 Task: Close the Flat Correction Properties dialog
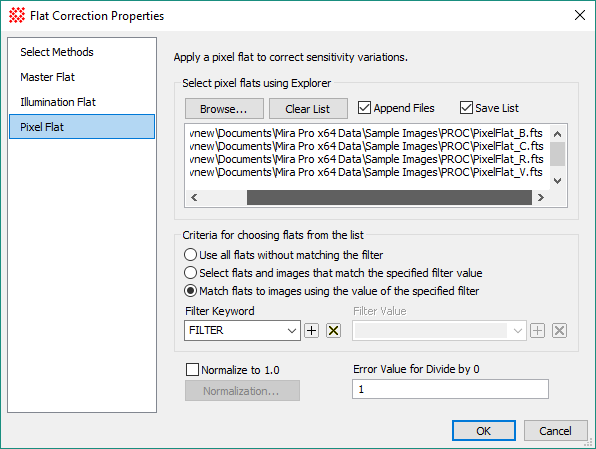[x=580, y=15]
